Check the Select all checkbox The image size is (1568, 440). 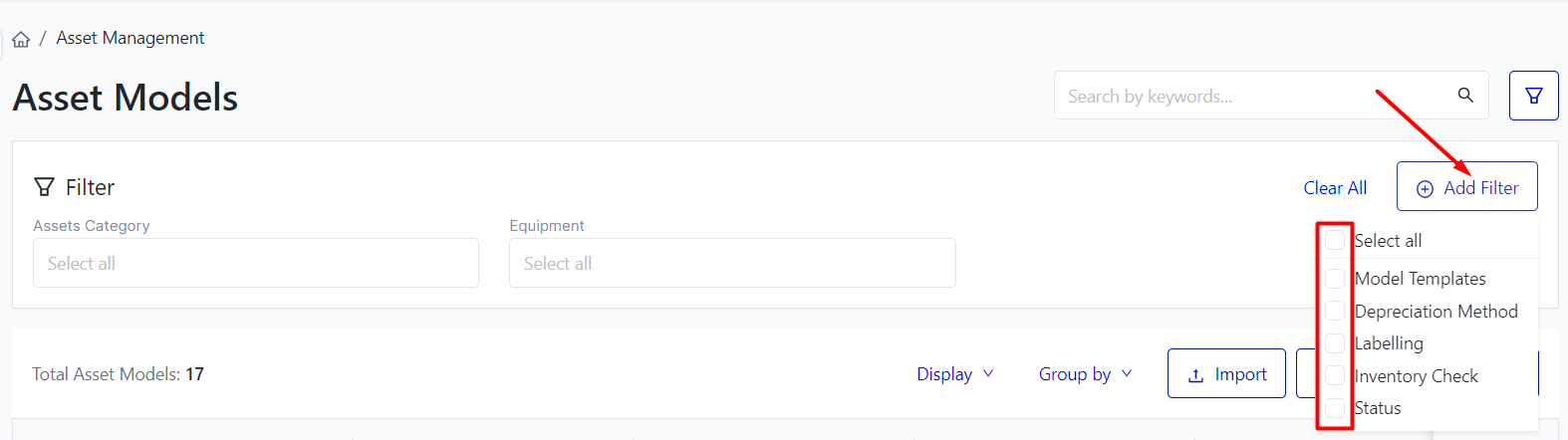tap(1335, 240)
